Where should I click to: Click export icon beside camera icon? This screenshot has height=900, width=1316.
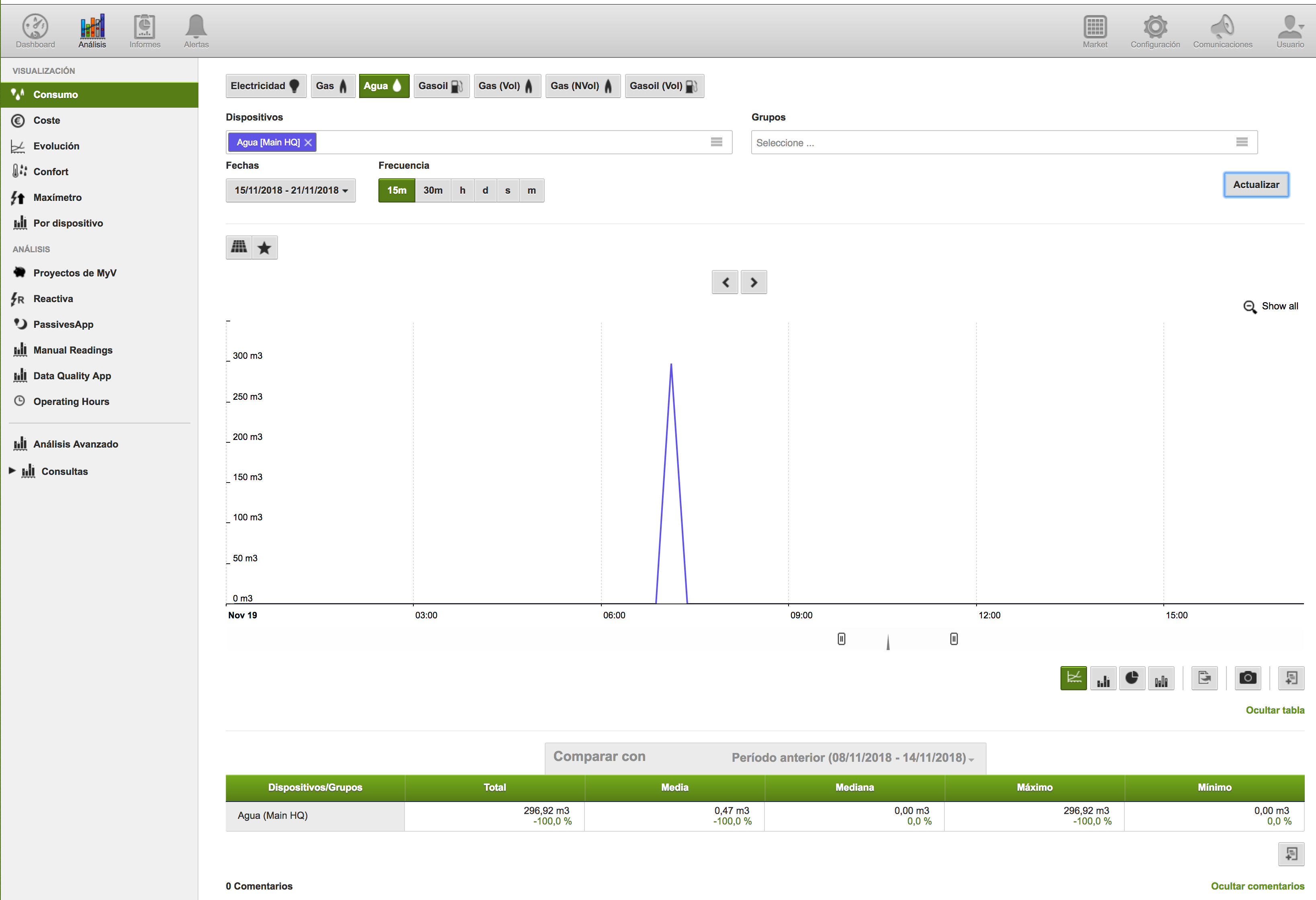(1291, 678)
